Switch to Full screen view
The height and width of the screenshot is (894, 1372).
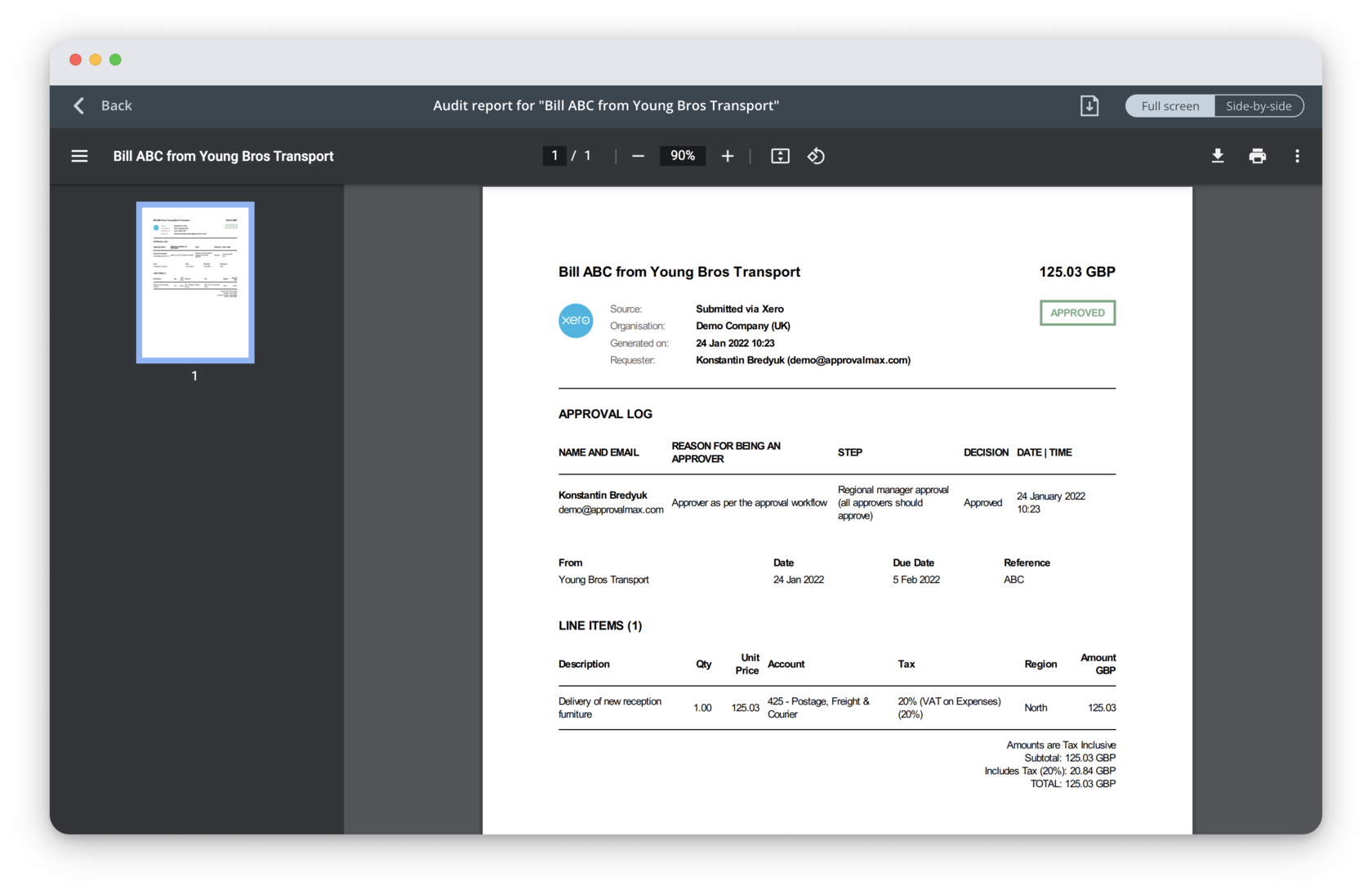click(x=1169, y=106)
